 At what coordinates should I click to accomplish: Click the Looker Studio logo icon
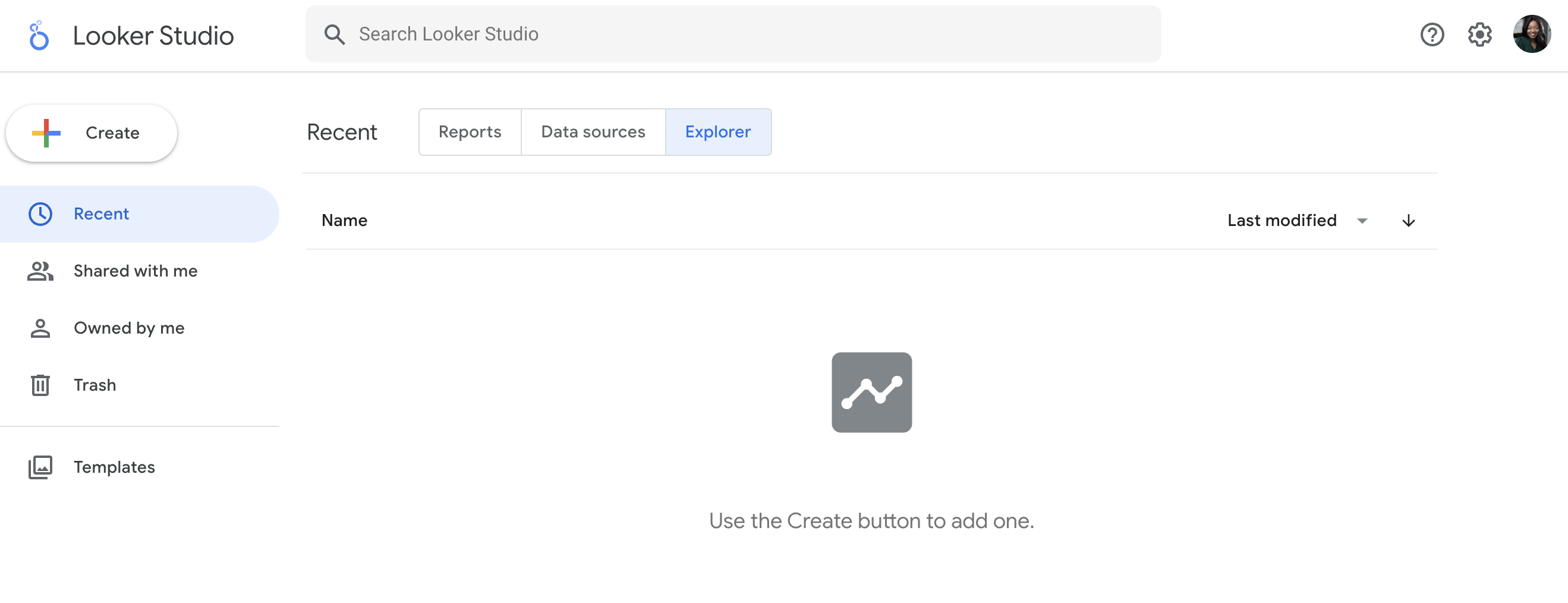(39, 35)
